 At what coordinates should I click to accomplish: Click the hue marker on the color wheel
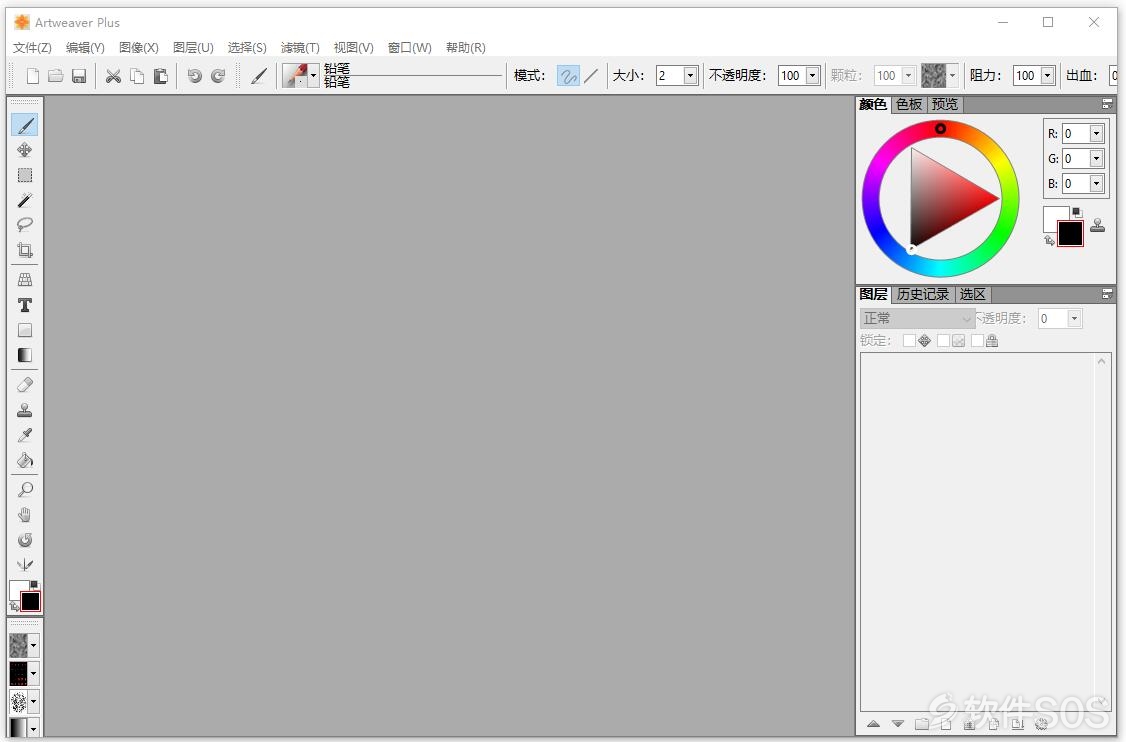940,129
